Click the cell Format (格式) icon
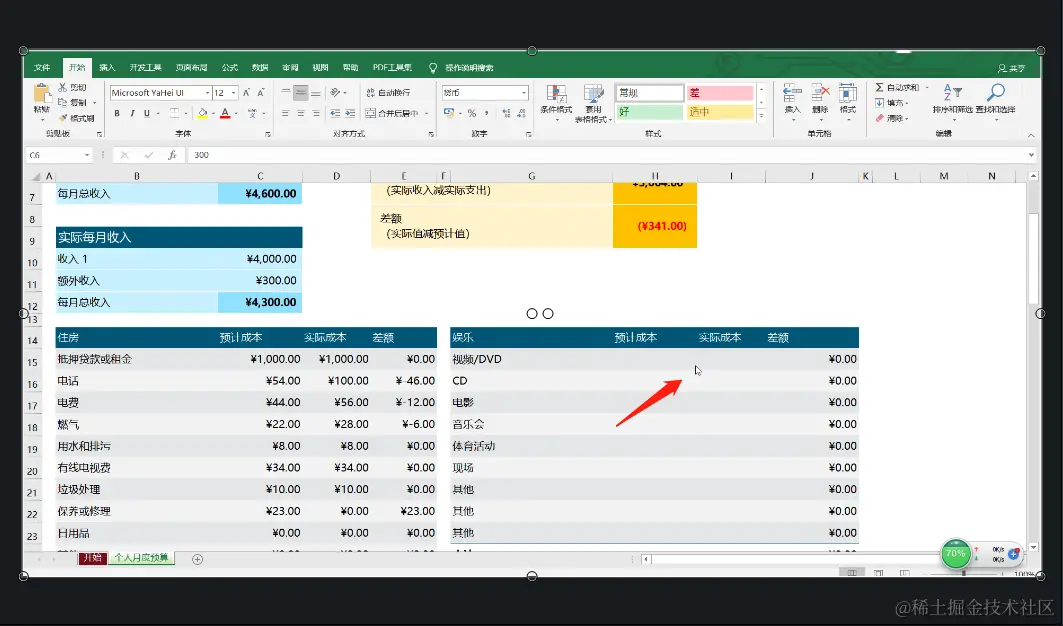Image resolution: width=1063 pixels, height=626 pixels. (847, 94)
